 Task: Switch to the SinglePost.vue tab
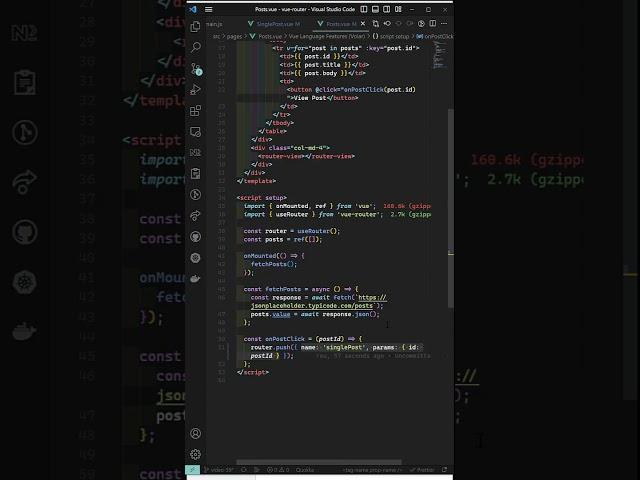point(274,24)
